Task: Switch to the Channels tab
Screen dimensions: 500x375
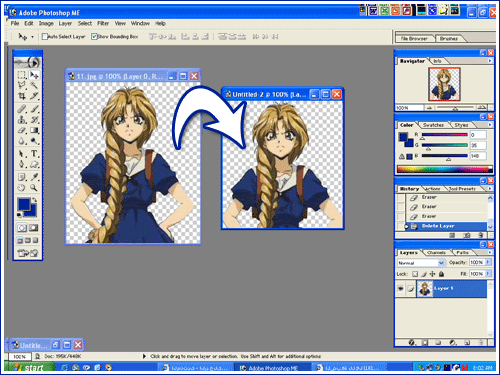Action: tap(436, 253)
